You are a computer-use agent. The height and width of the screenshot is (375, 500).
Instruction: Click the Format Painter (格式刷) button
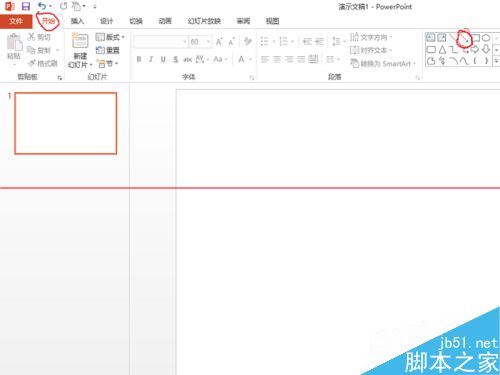point(43,63)
